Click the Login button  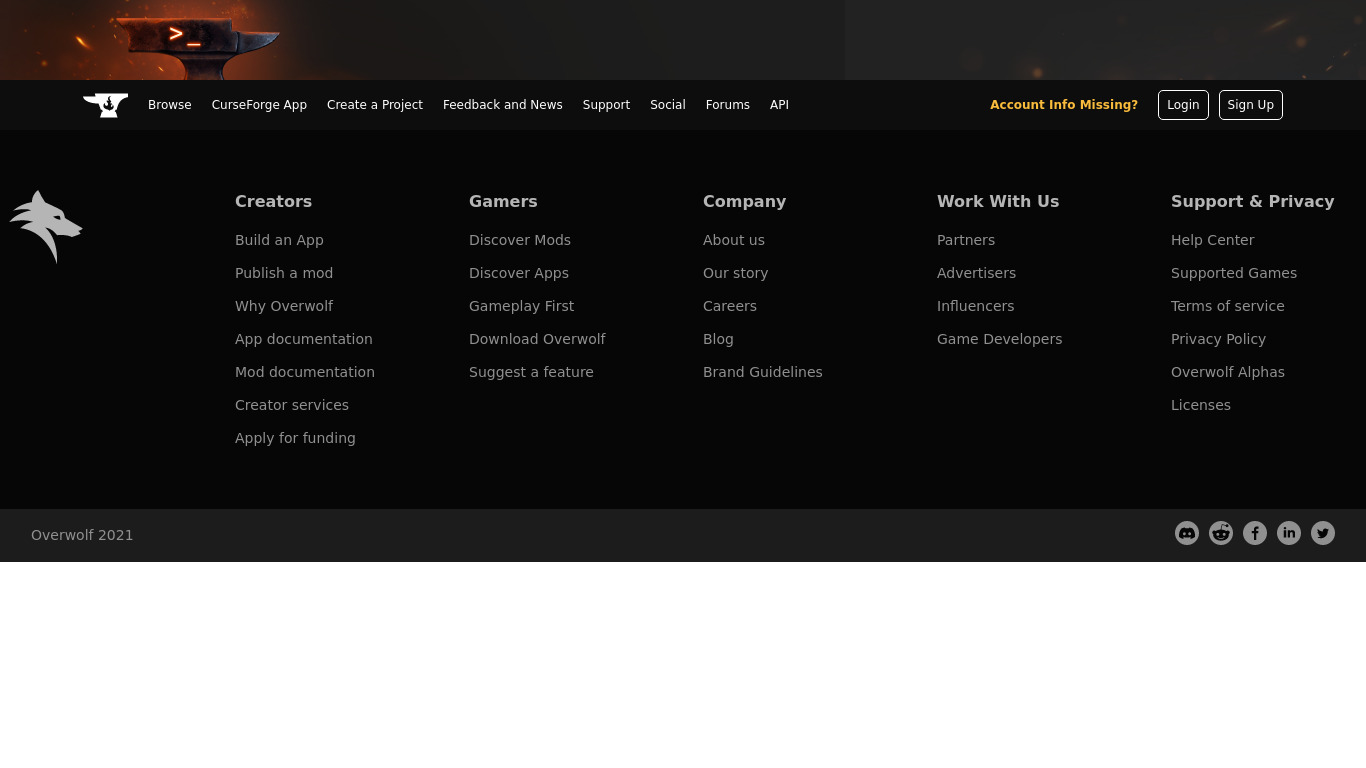pos(1183,105)
